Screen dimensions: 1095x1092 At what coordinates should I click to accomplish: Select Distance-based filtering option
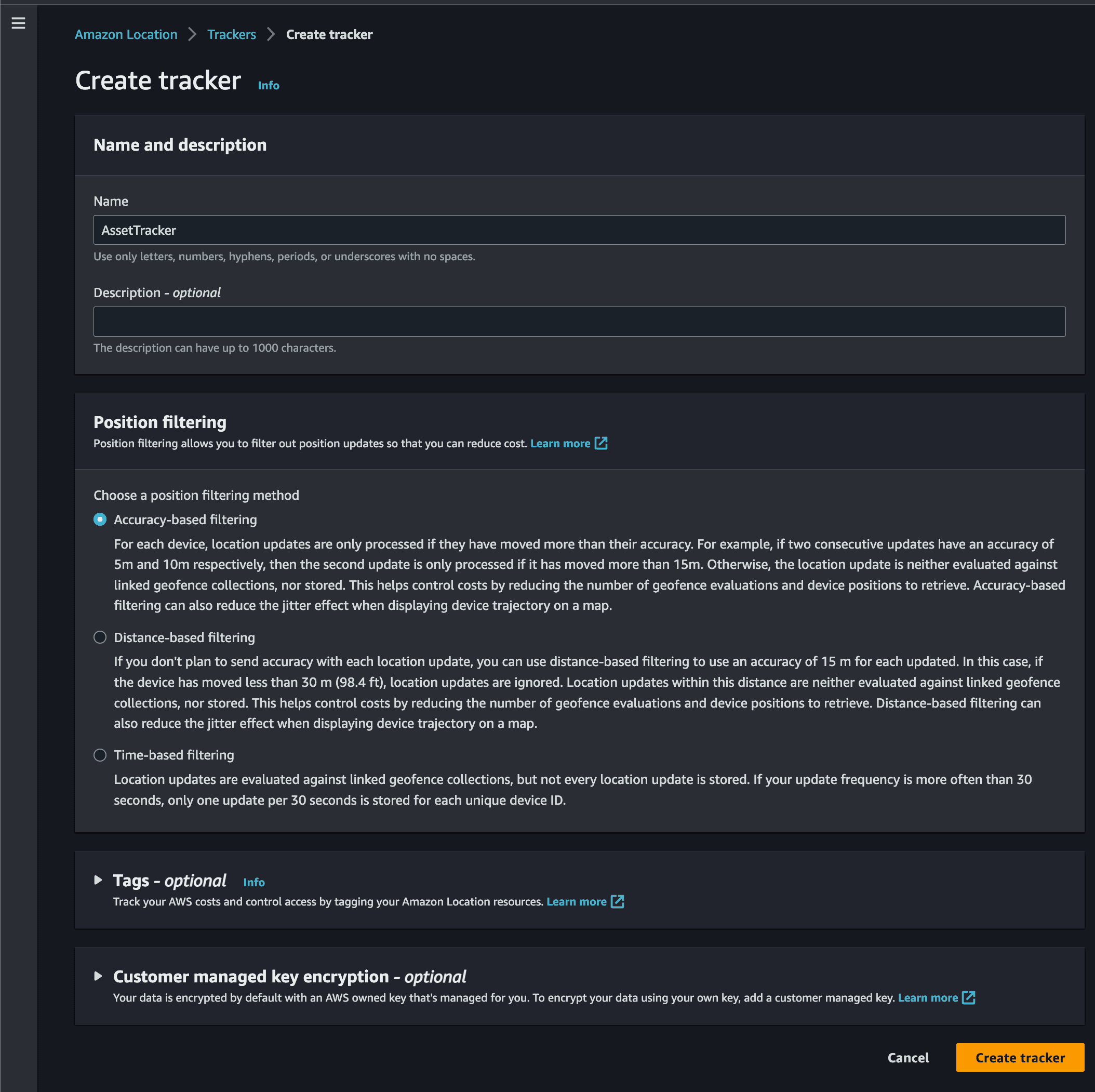pos(100,637)
